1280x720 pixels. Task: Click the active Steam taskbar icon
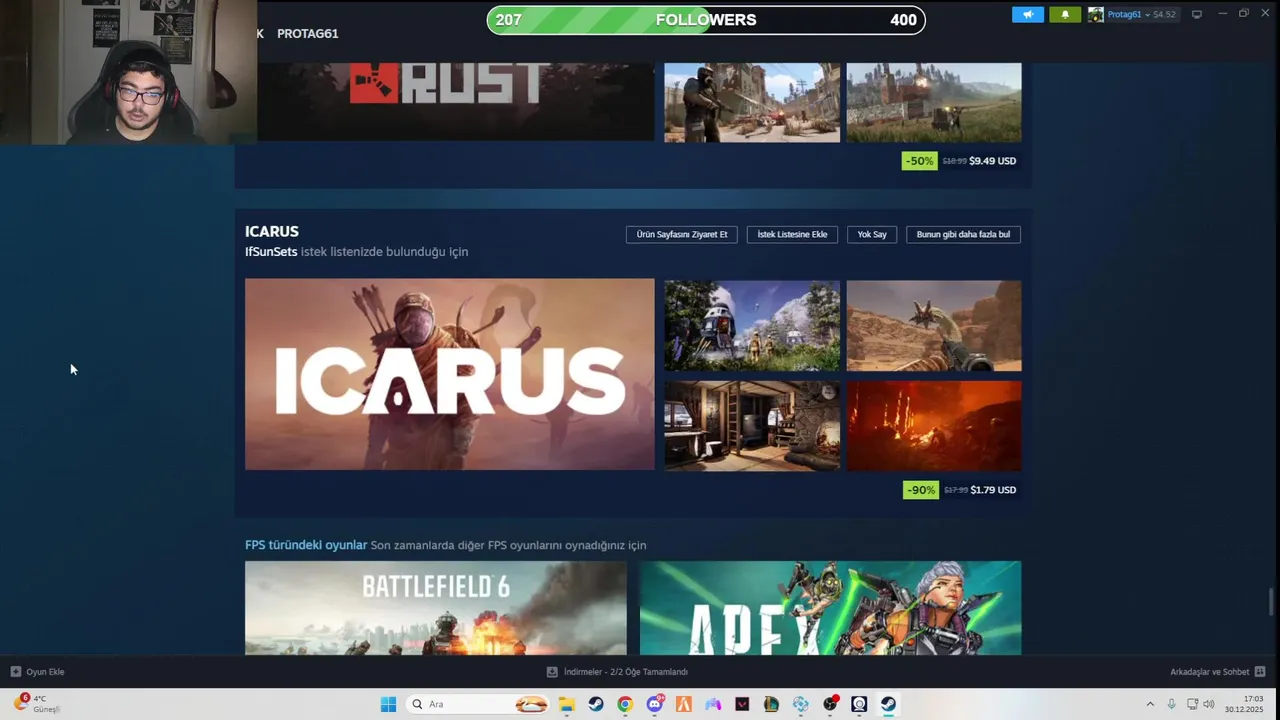(888, 704)
